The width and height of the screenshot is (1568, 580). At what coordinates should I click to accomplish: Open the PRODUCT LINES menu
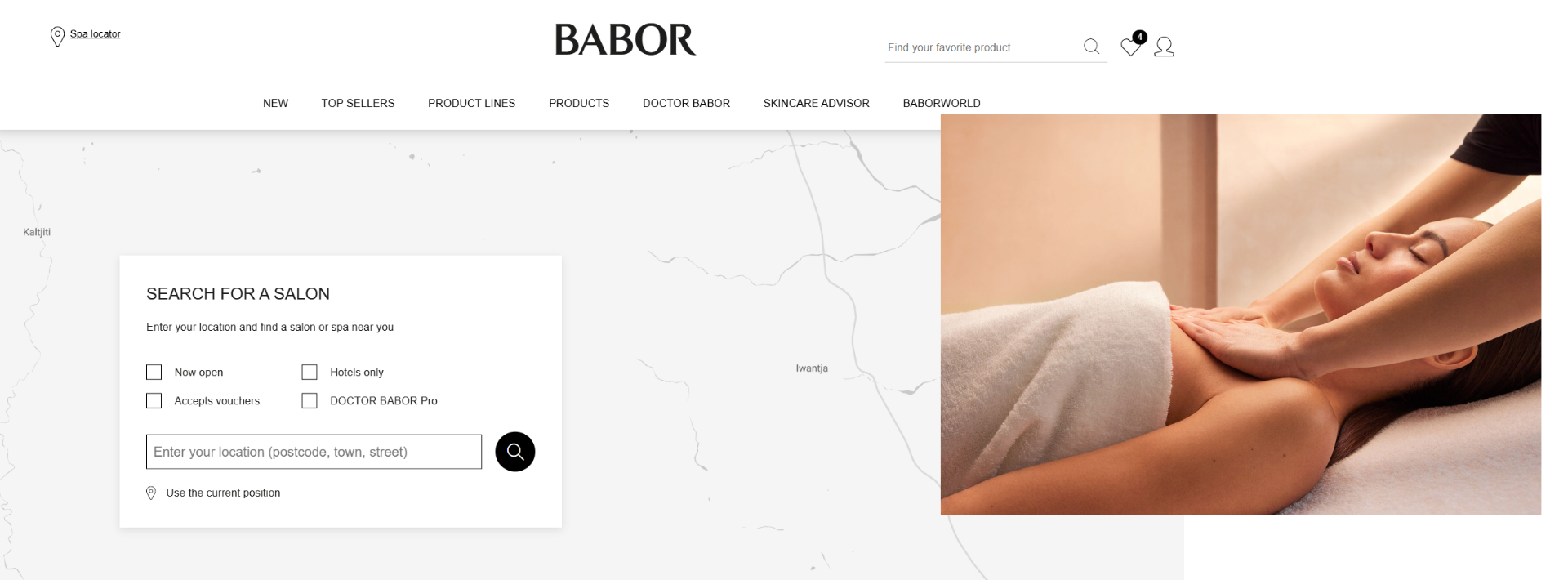pos(471,103)
